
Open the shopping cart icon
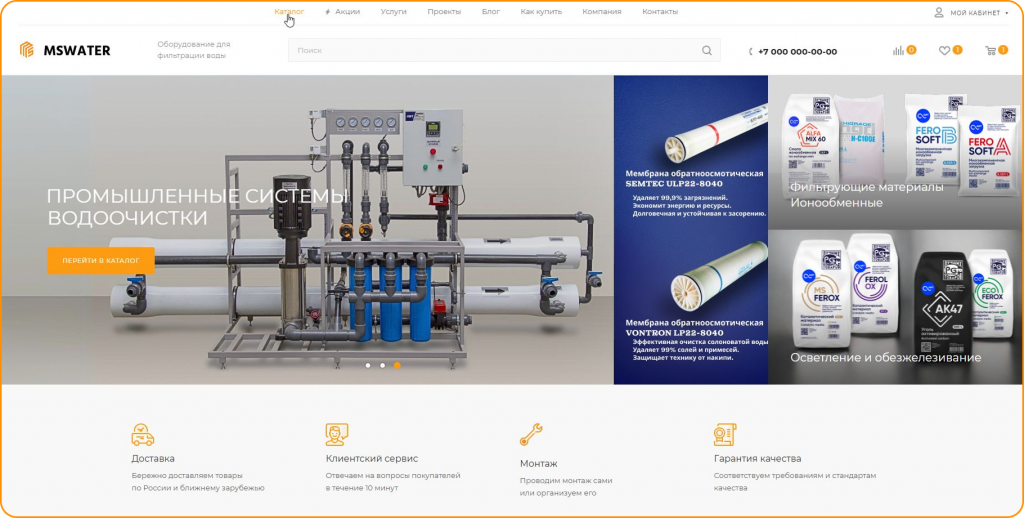pyautogui.click(x=990, y=51)
